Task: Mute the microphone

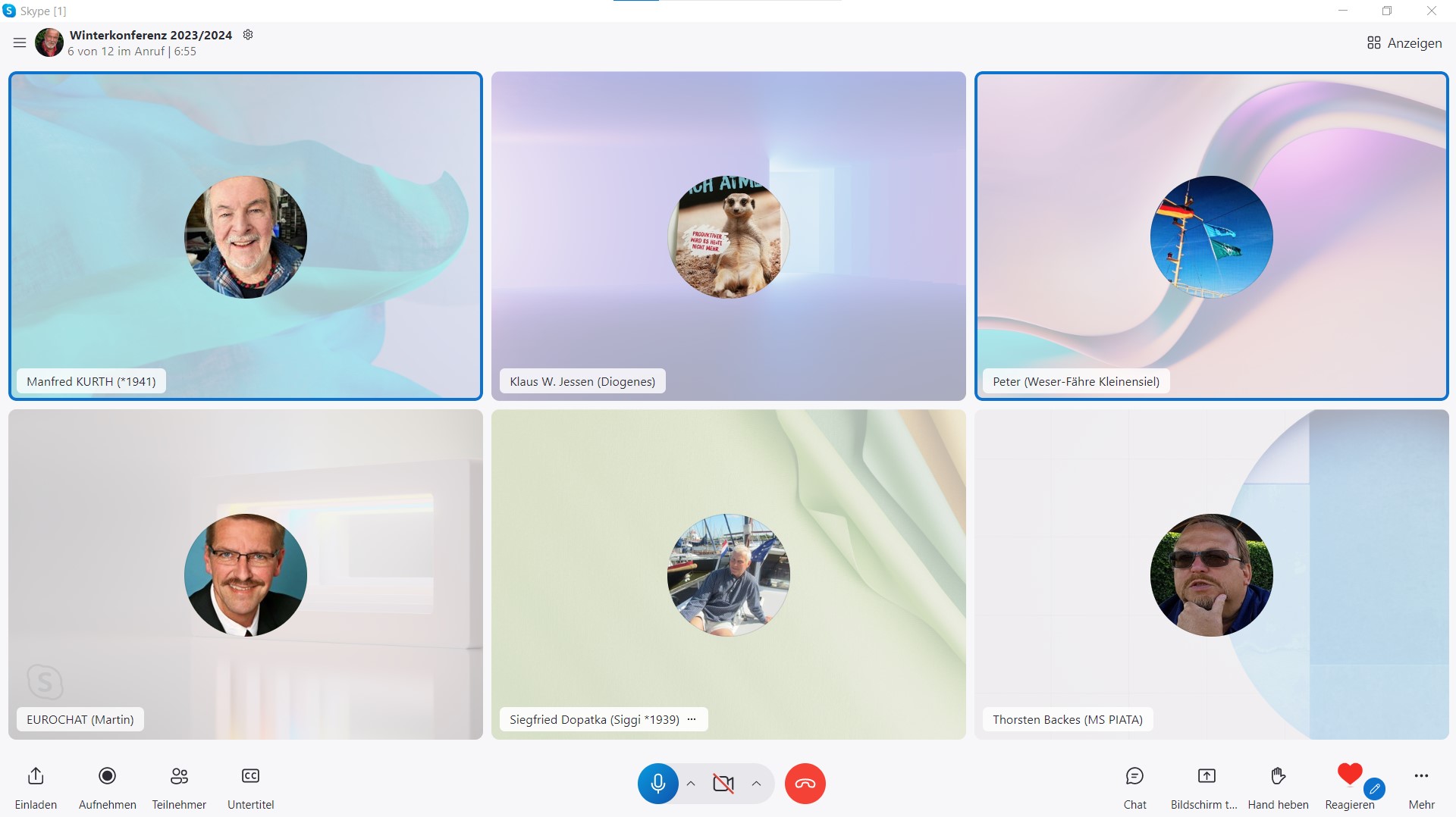Action: pos(657,784)
